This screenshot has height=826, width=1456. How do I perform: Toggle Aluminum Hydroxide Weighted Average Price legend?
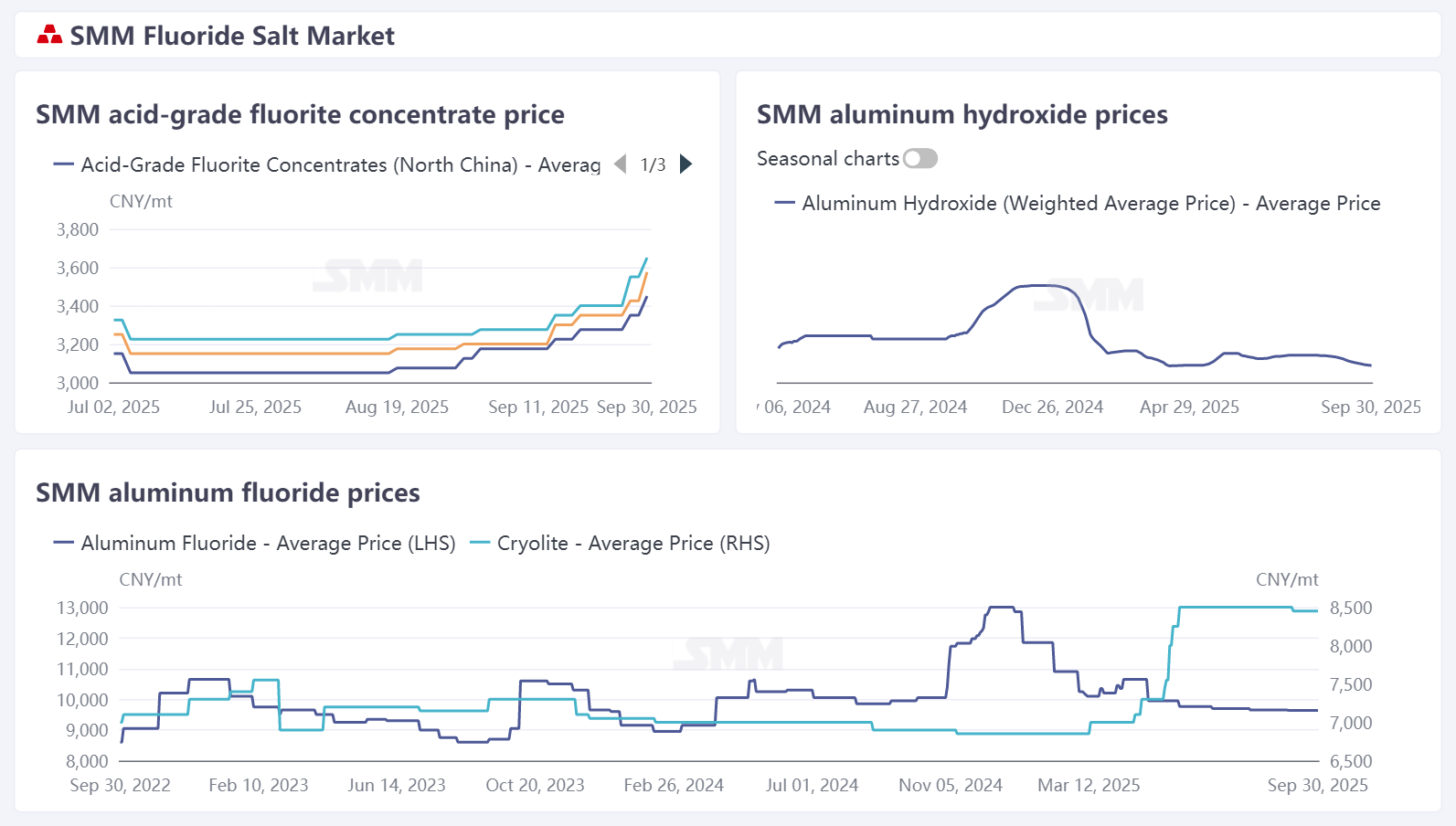[x=1078, y=203]
